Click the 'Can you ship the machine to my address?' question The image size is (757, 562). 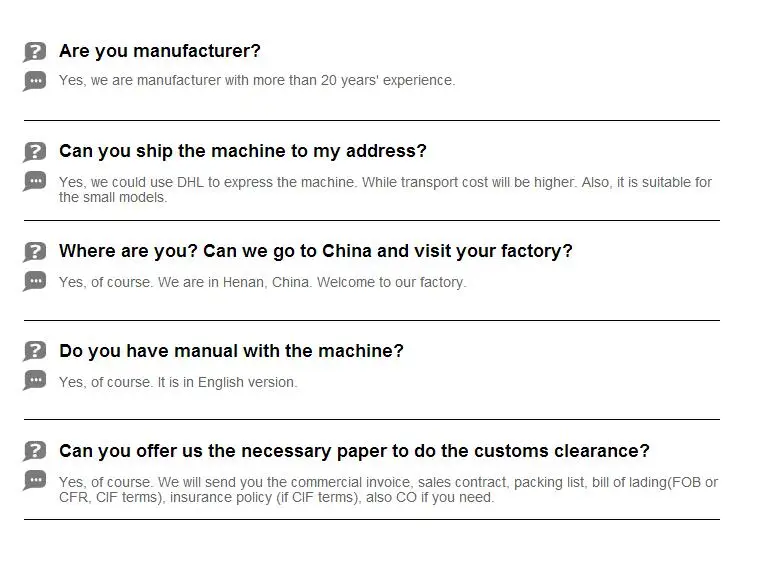coord(243,151)
